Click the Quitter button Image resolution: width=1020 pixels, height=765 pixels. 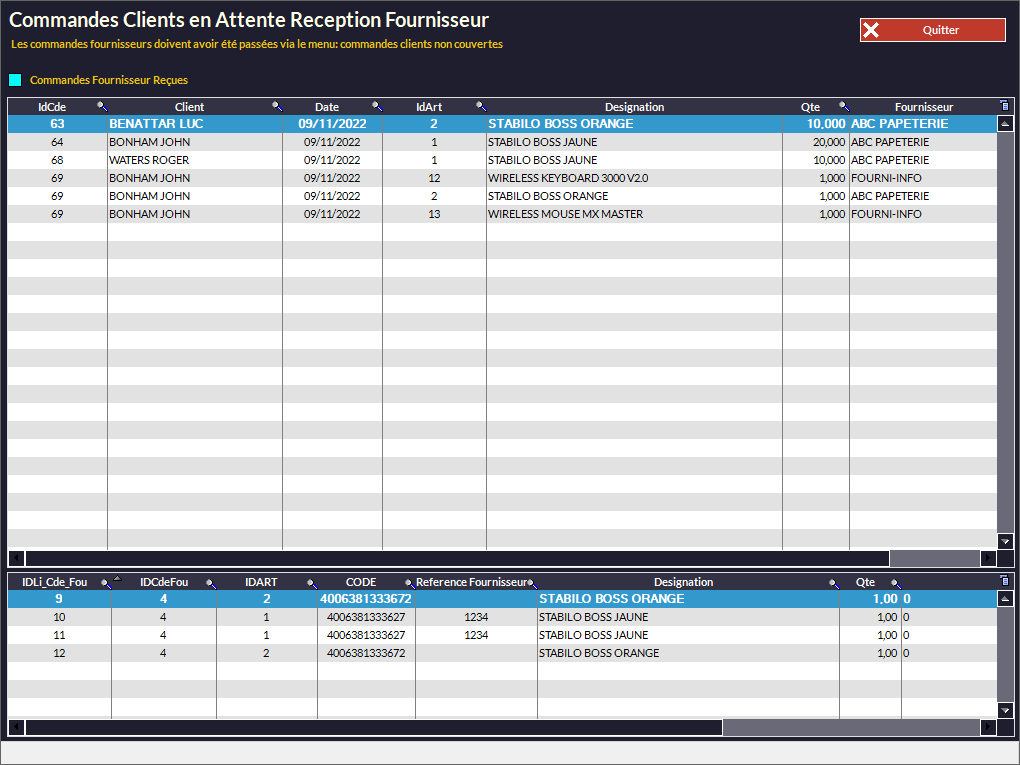932,30
